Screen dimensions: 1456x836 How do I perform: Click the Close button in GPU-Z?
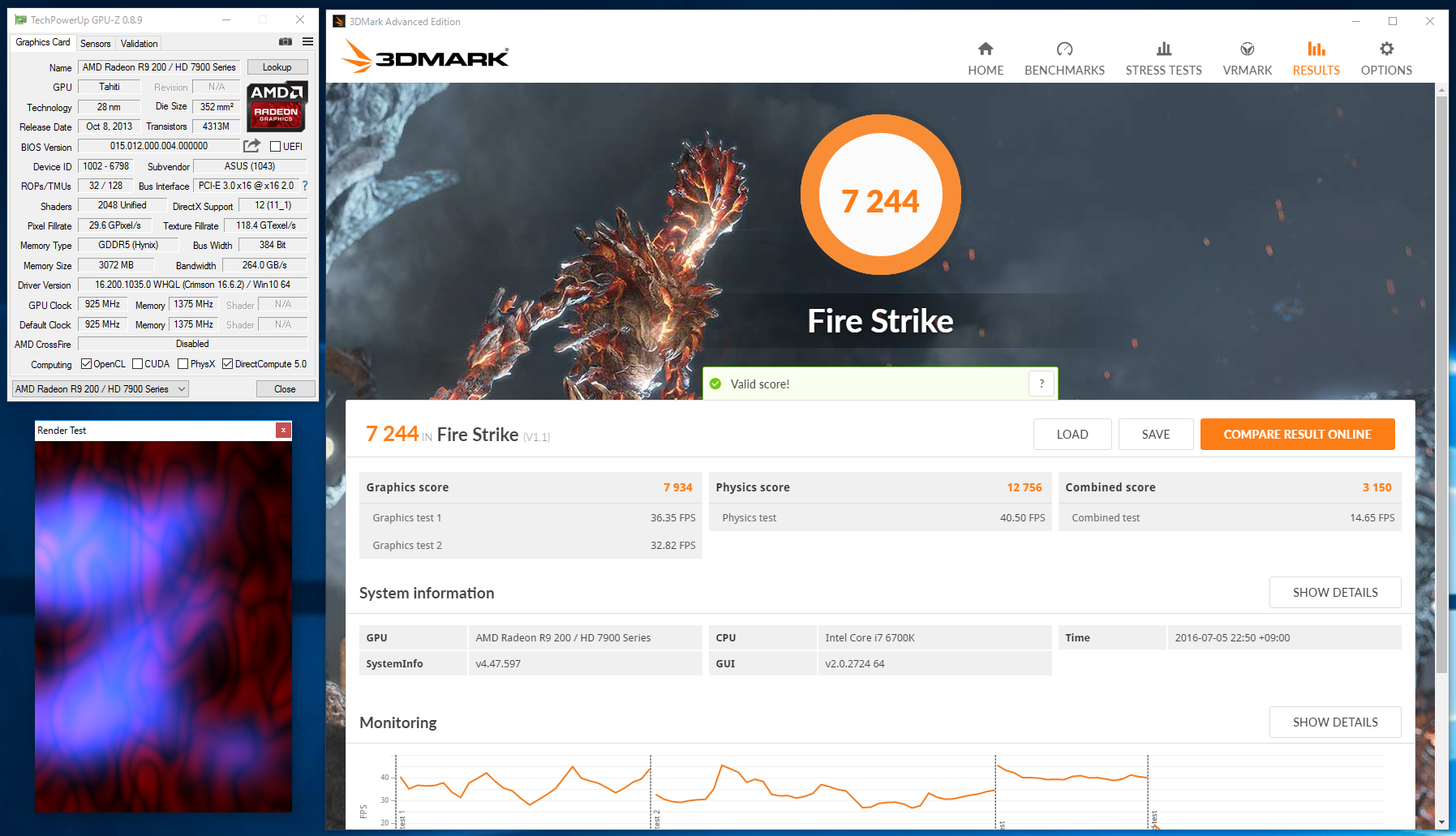click(x=286, y=389)
